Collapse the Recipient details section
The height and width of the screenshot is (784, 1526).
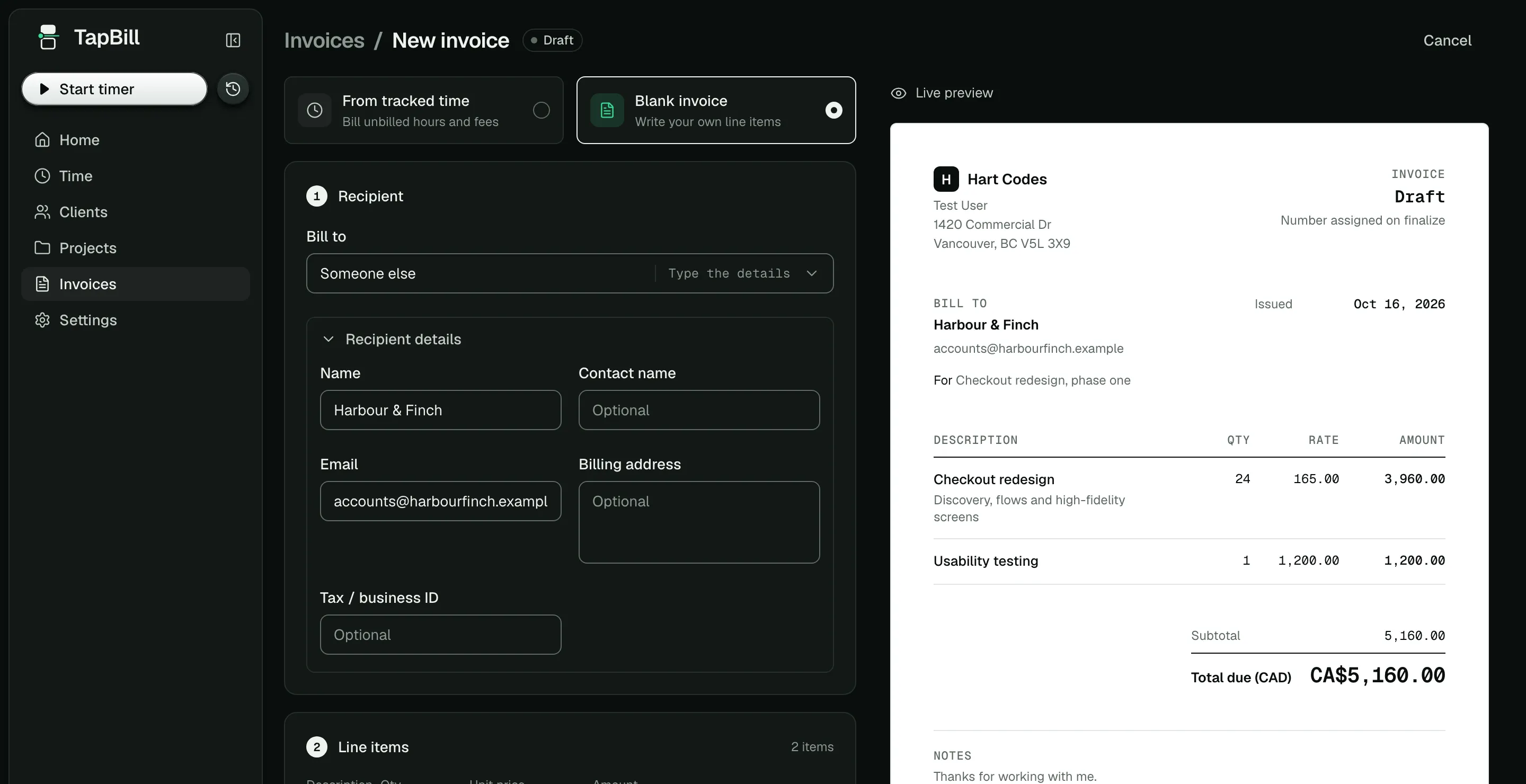tap(392, 340)
